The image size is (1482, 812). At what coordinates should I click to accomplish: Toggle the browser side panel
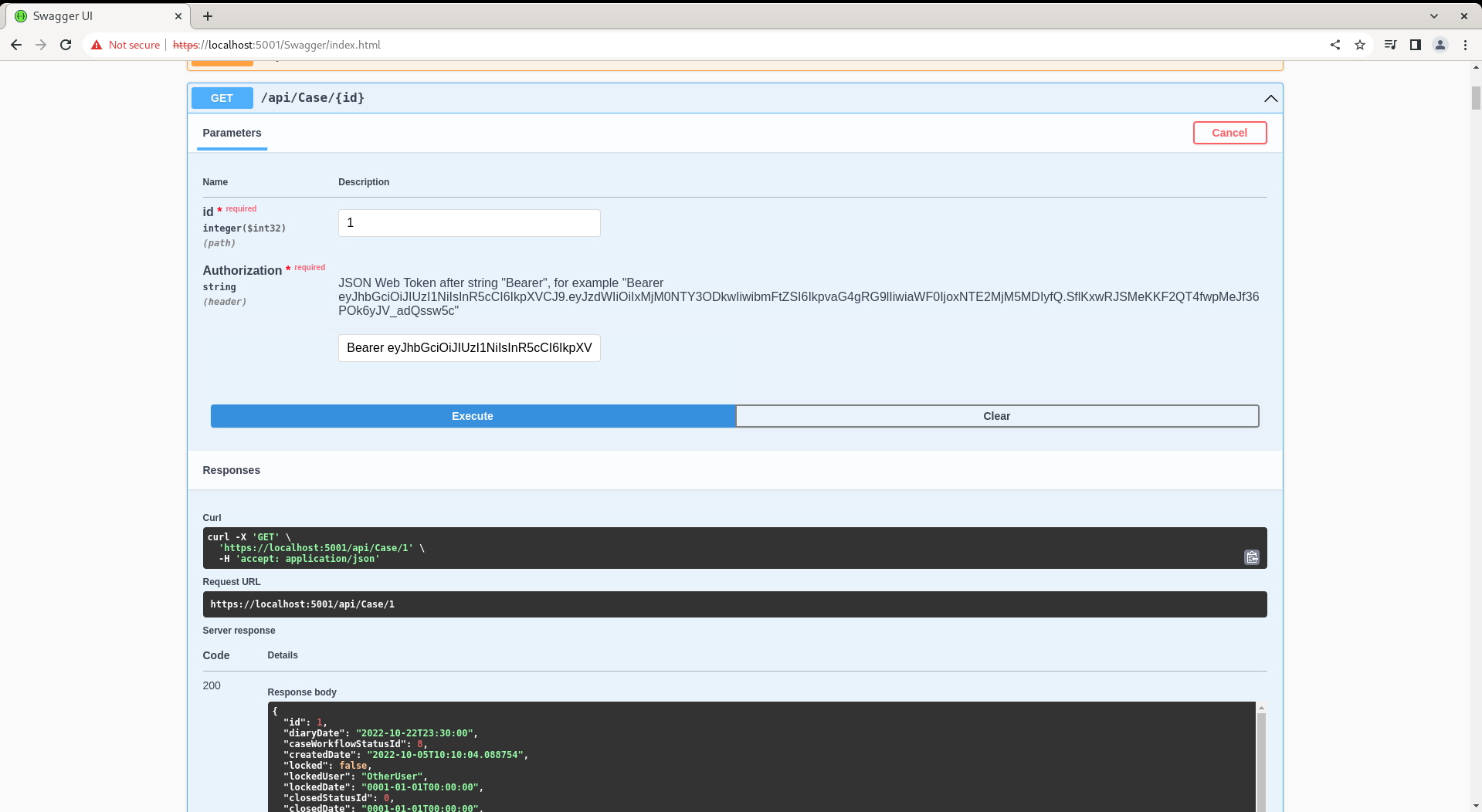point(1415,45)
